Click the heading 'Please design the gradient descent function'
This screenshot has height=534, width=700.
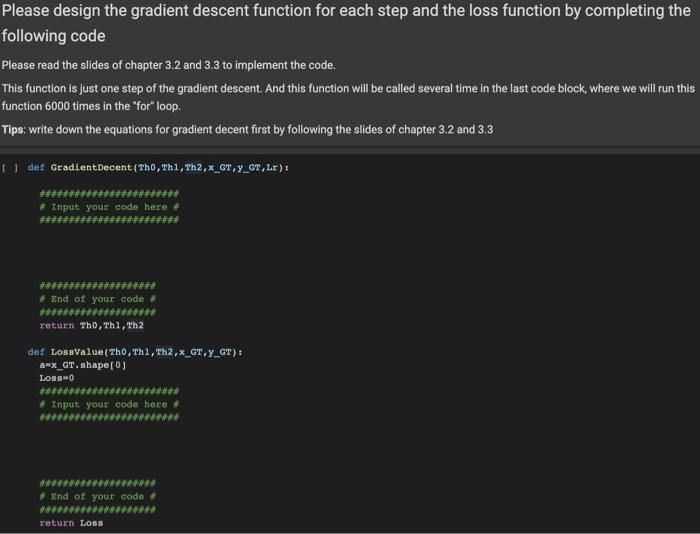pos(157,10)
